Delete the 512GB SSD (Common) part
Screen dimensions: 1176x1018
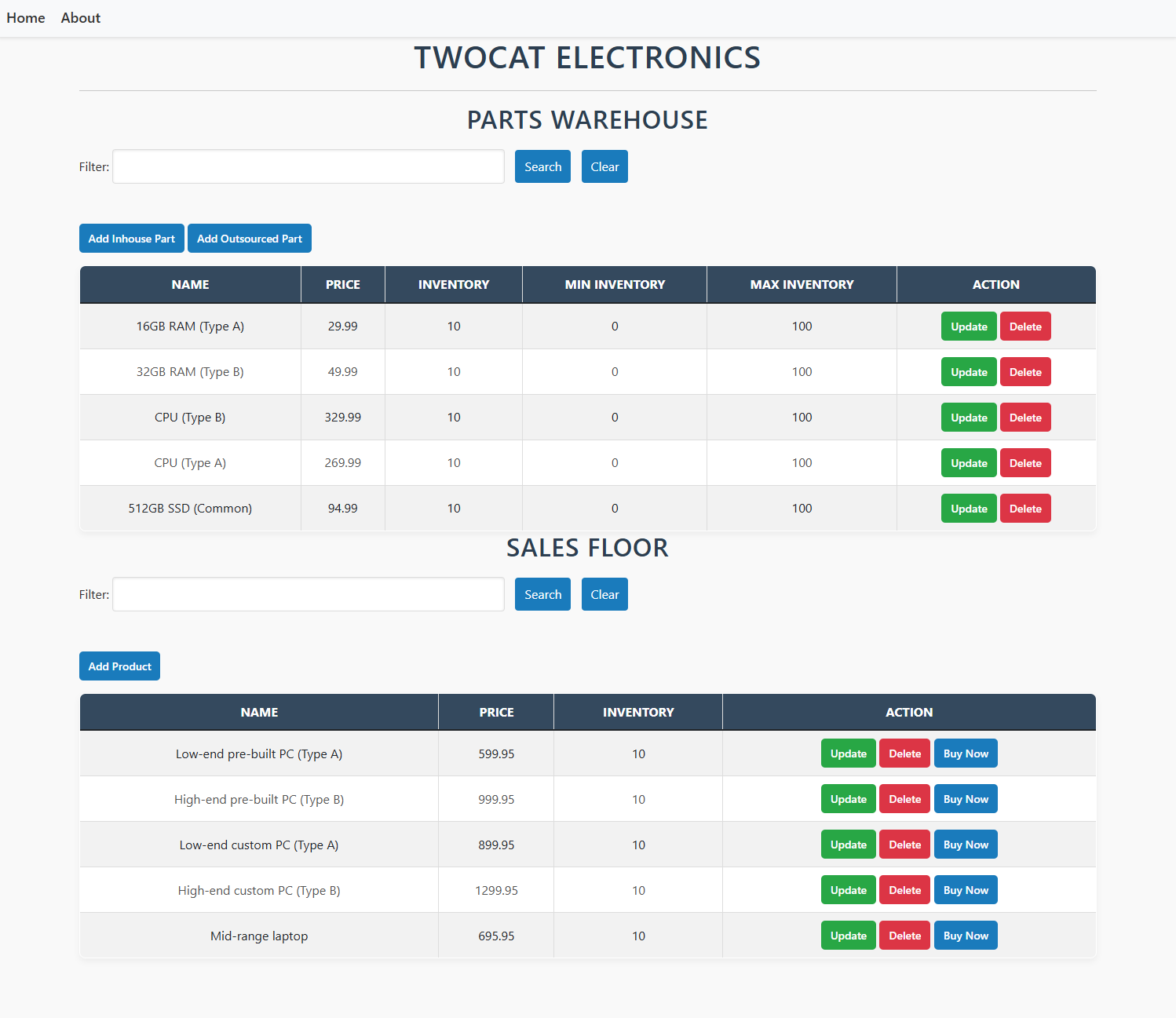1025,509
